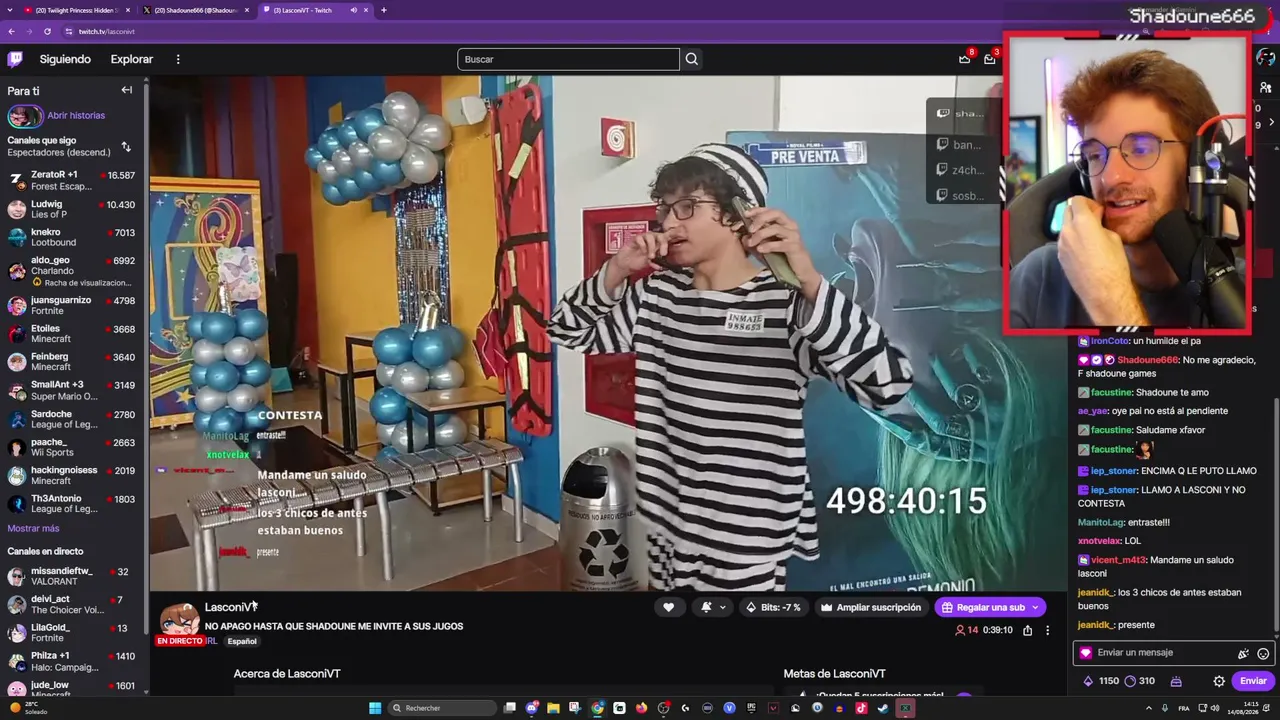Open the chat hype train icon

[x=1177, y=681]
